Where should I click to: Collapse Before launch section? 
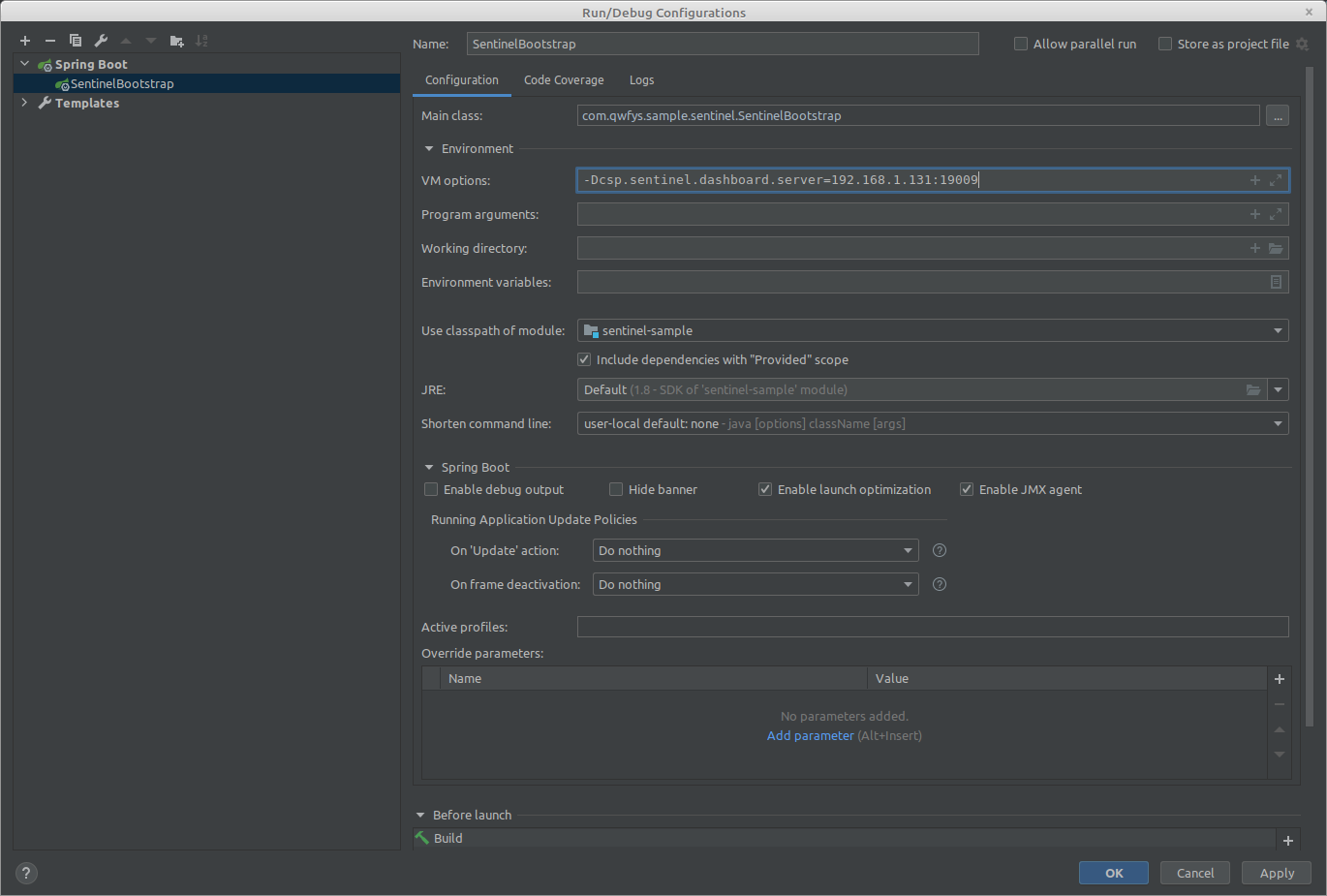pyautogui.click(x=420, y=815)
